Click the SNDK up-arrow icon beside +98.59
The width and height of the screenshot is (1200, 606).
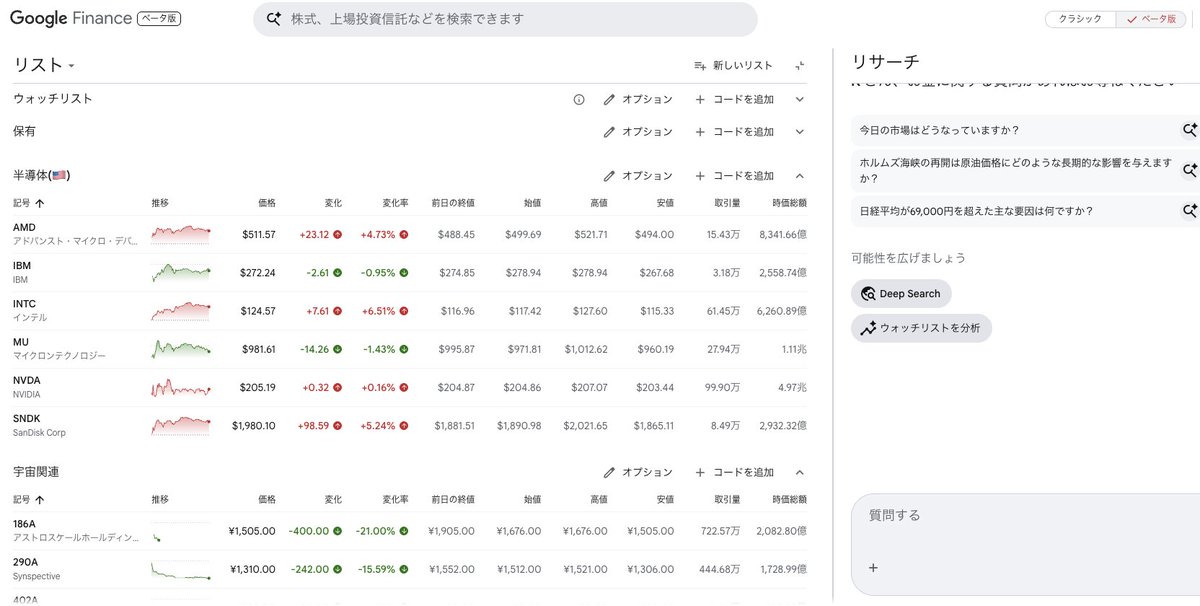[338, 425]
